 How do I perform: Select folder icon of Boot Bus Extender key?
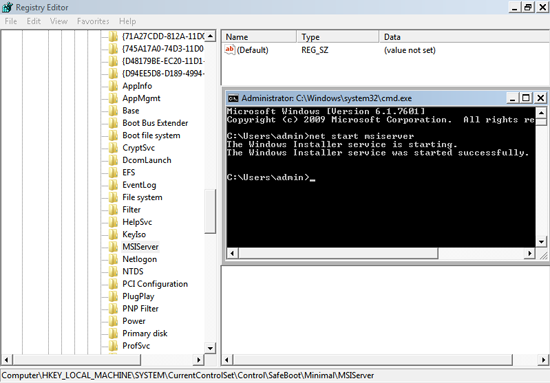[113, 123]
